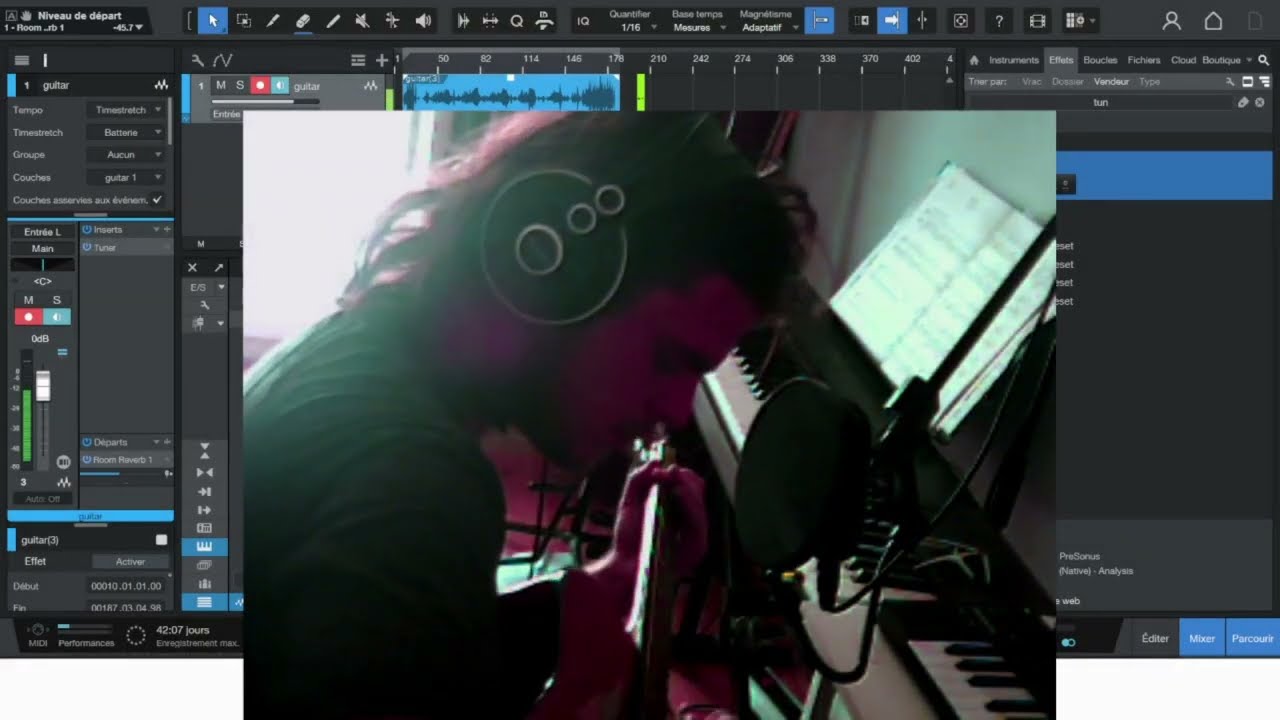
Task: Click the browser search magnifier icon
Action: (x=1264, y=60)
